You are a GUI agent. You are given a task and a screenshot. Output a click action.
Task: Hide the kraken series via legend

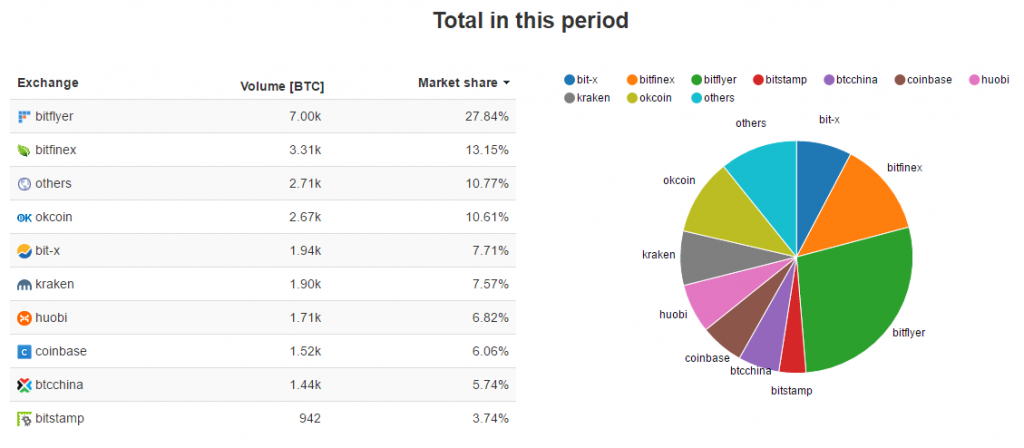588,98
